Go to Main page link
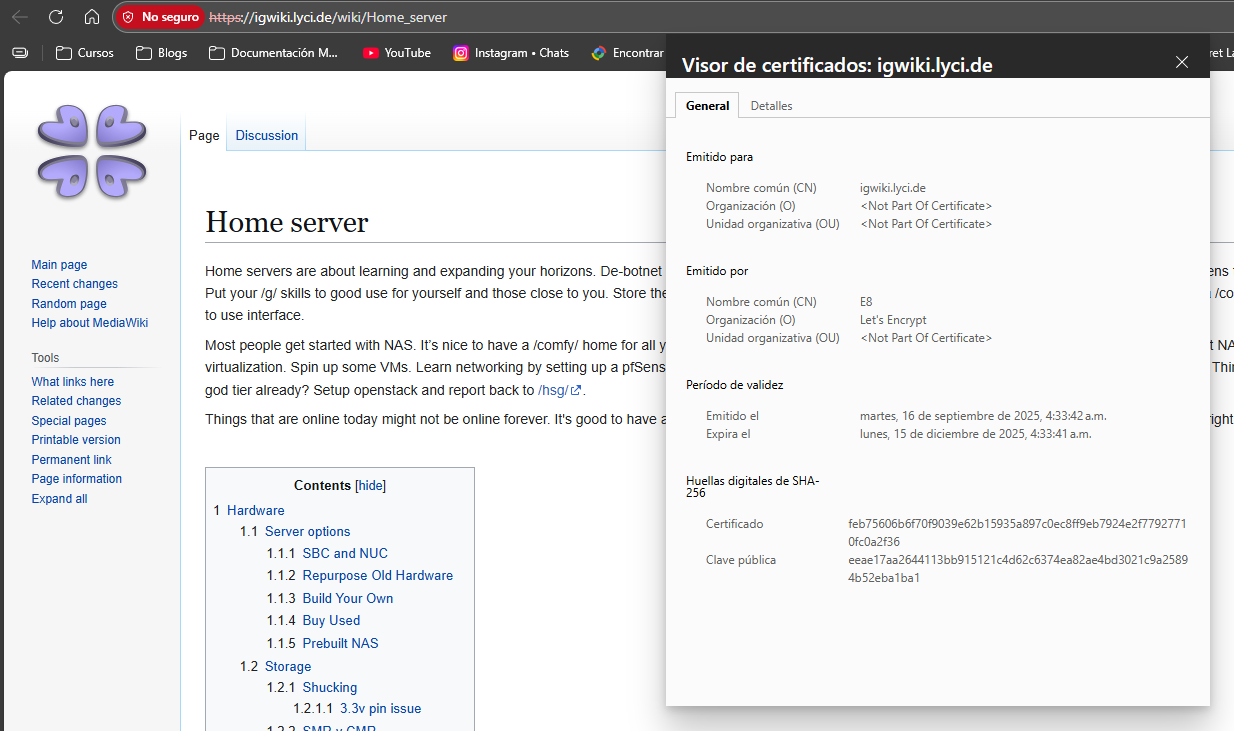The width and height of the screenshot is (1234, 731). click(59, 265)
